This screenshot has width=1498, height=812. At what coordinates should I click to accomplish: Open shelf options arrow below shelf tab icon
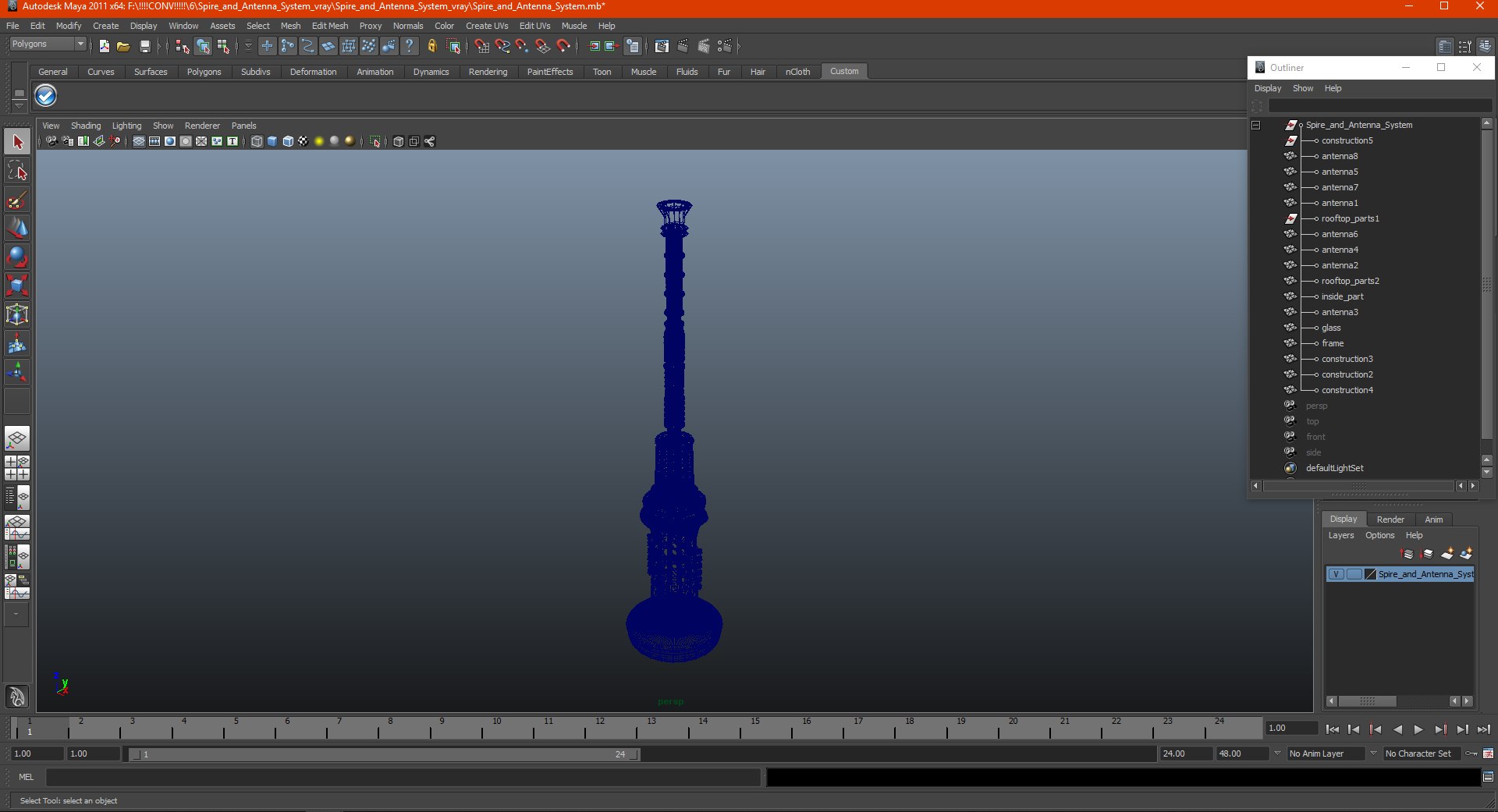[20, 105]
